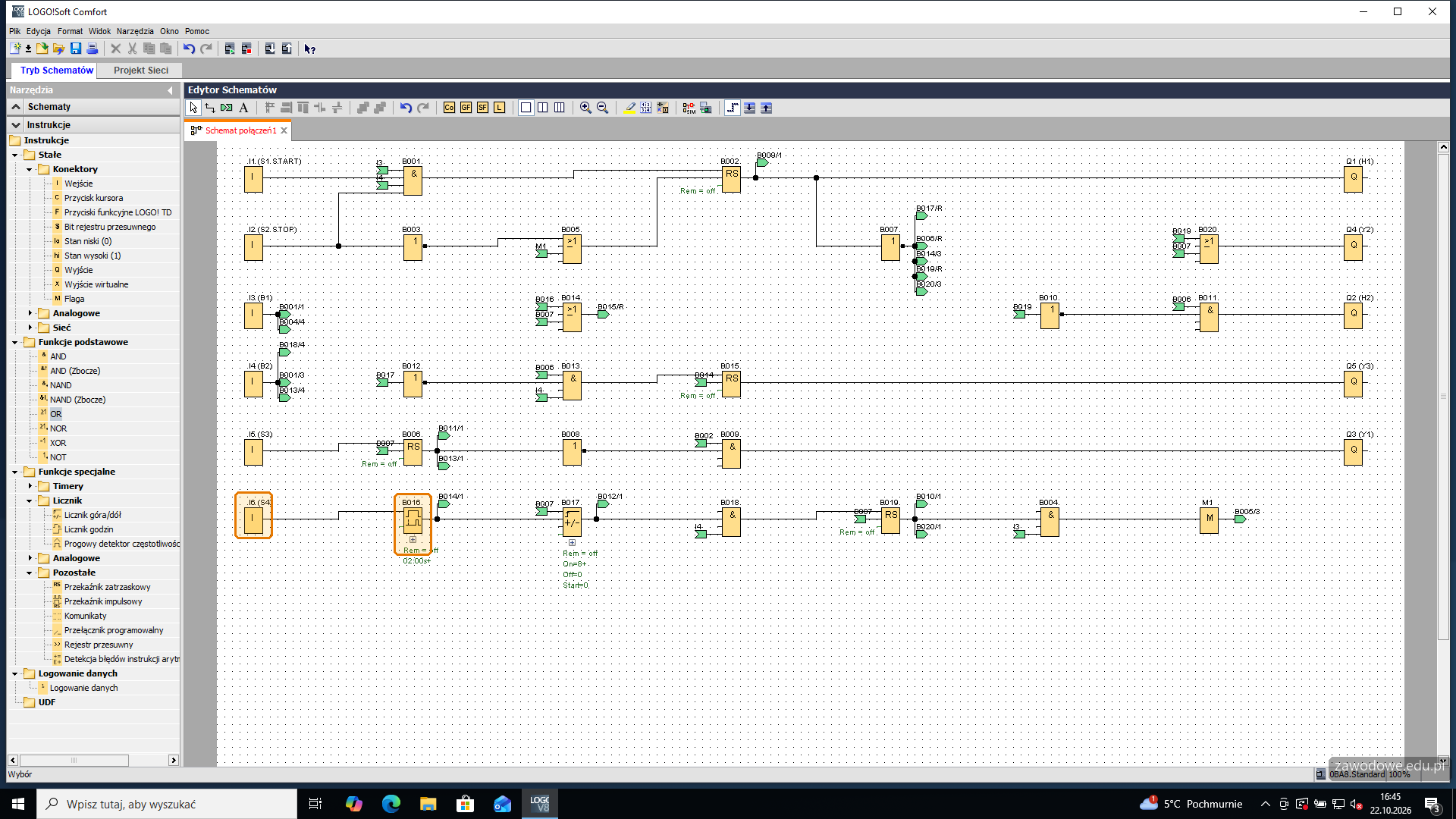Click the Print icon in the top toolbar
The width and height of the screenshot is (1456, 819).
click(93, 49)
